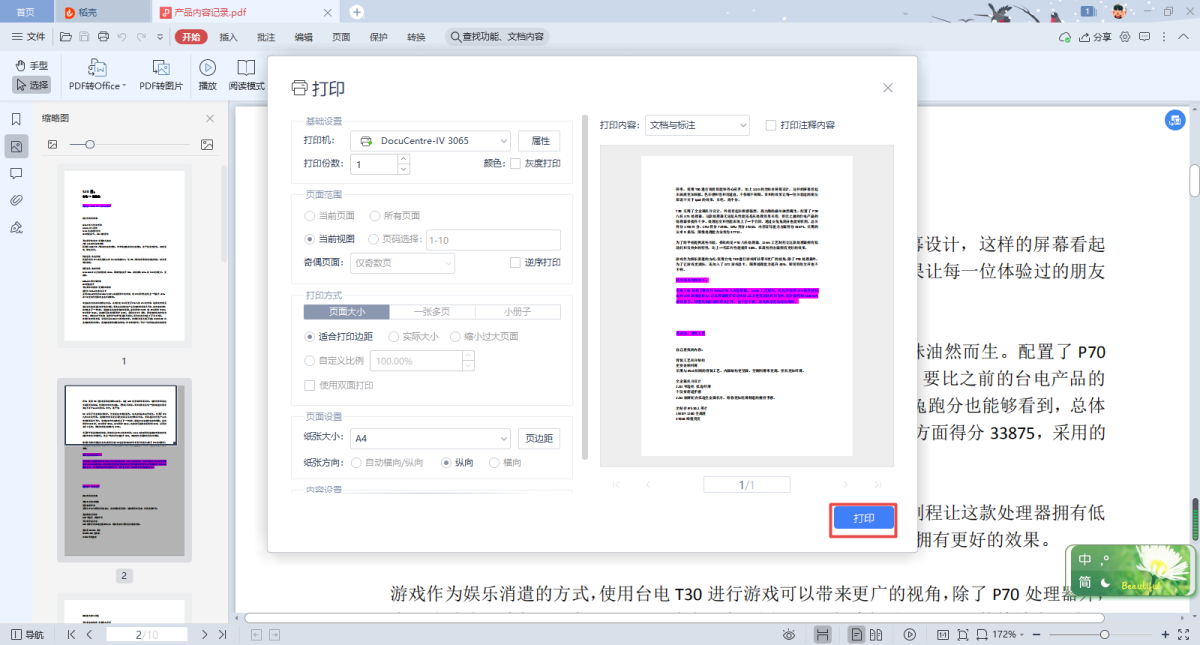Switch to the 一张多页 print mode tab
Image resolution: width=1200 pixels, height=645 pixels.
(432, 312)
